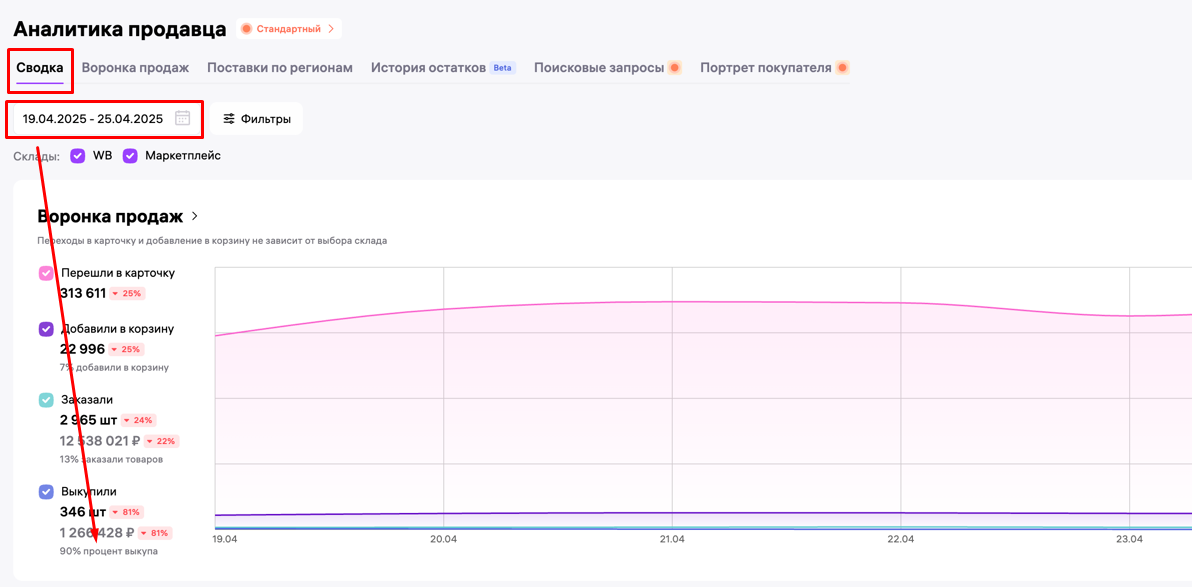The image size is (1192, 587).
Task: Expand the Стандартный tariff chevron
Action: pyautogui.click(x=331, y=29)
